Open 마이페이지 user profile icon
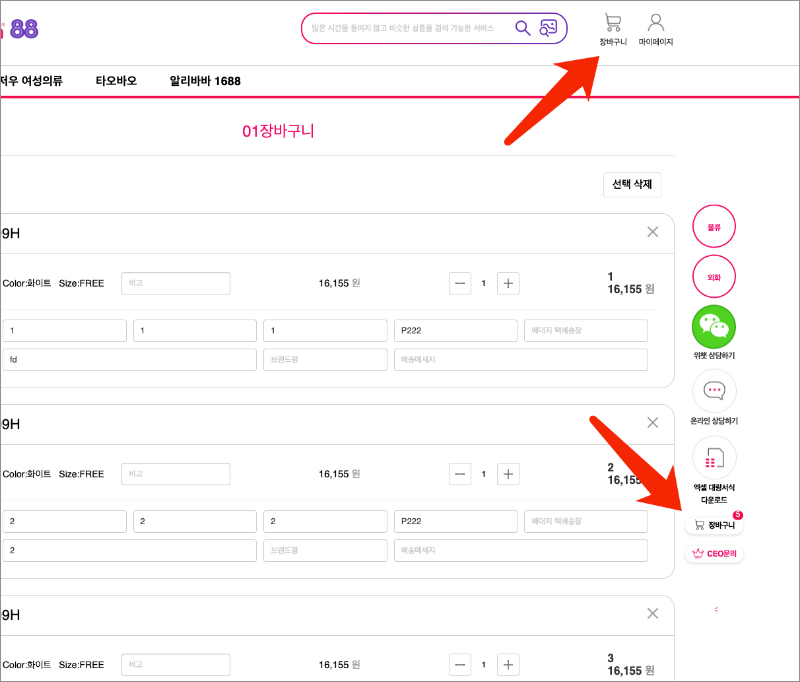This screenshot has height=682, width=800. [x=656, y=24]
